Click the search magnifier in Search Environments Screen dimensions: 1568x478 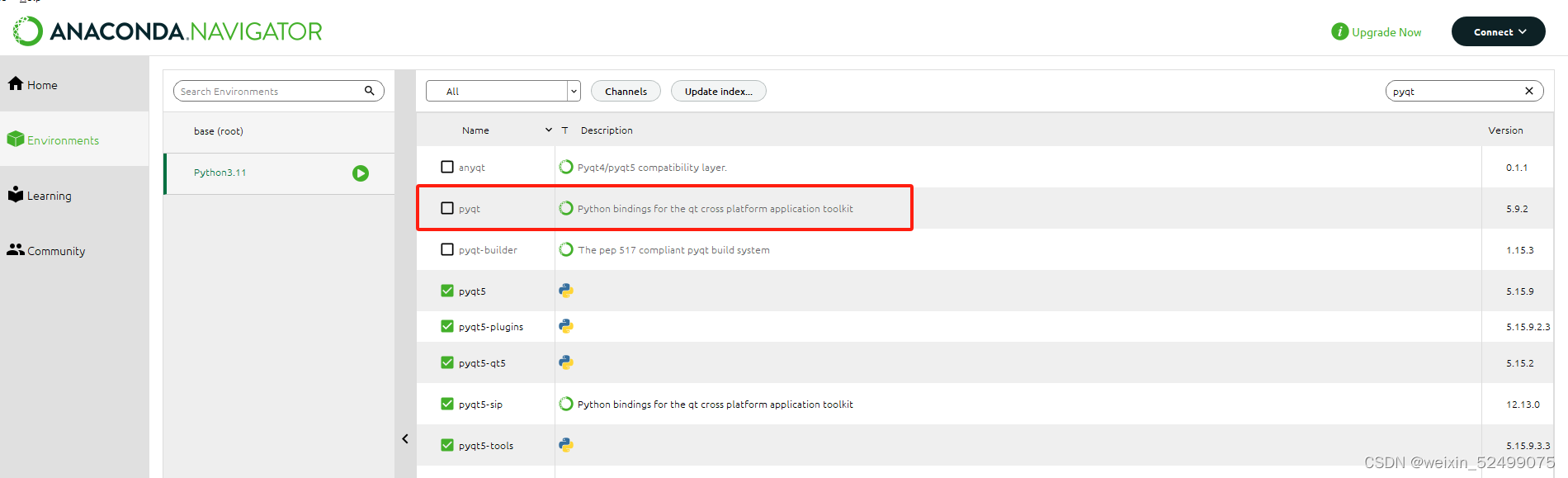pos(370,91)
